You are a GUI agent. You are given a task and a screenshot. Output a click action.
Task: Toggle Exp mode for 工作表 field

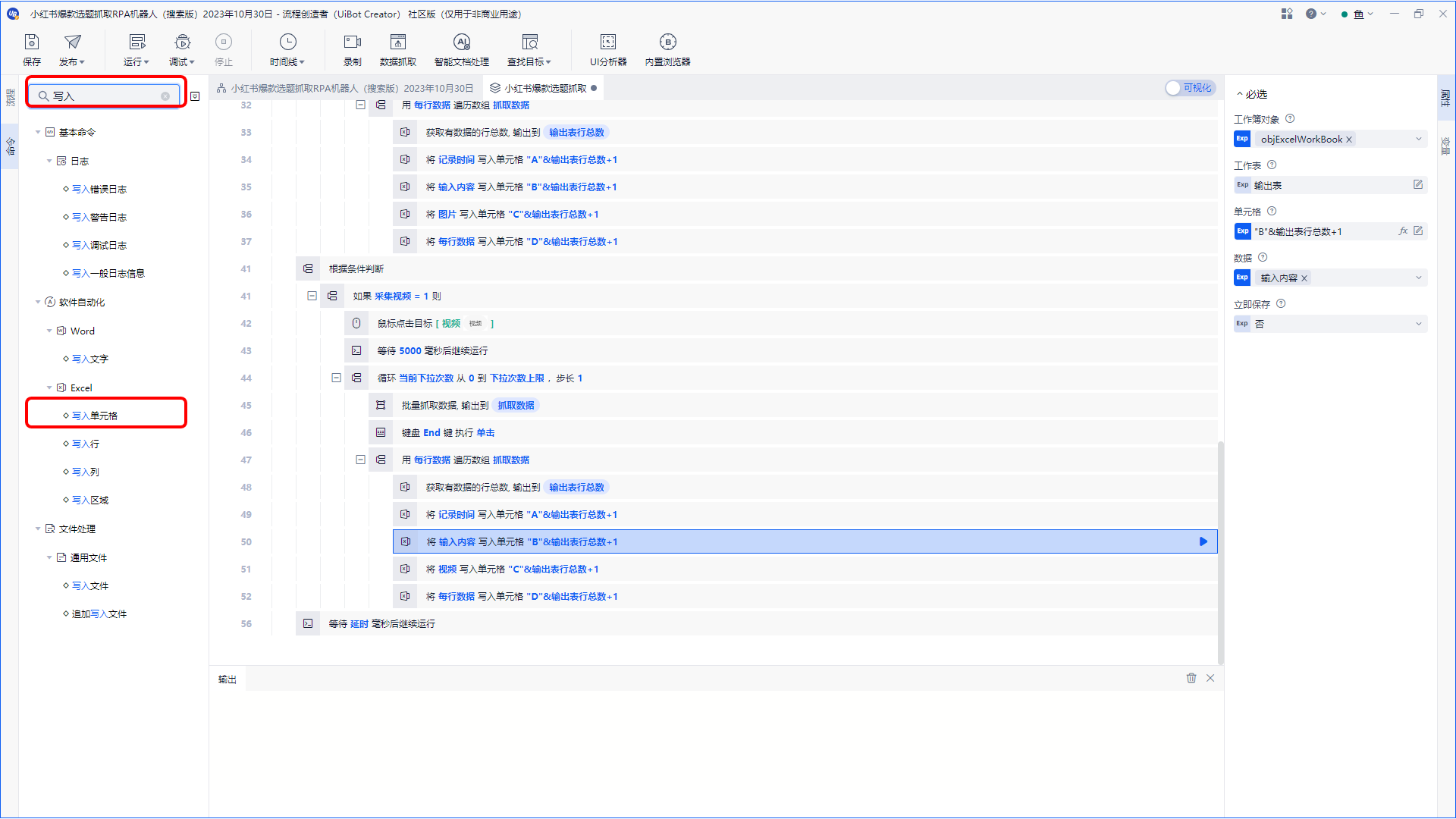coord(1242,185)
